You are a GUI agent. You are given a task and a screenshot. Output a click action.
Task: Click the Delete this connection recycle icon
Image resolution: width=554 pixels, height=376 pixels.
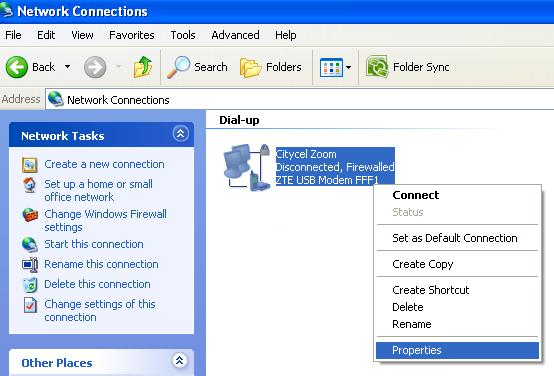pos(30,285)
